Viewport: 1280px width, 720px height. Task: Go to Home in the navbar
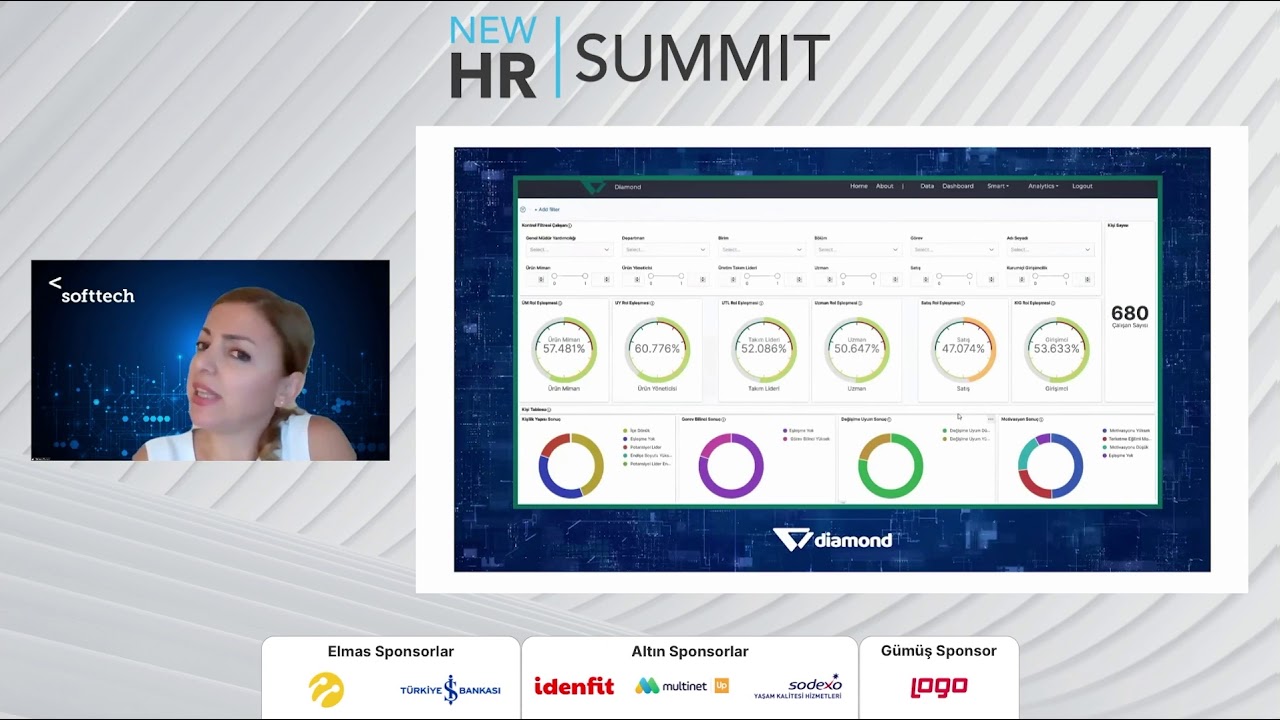tap(859, 186)
